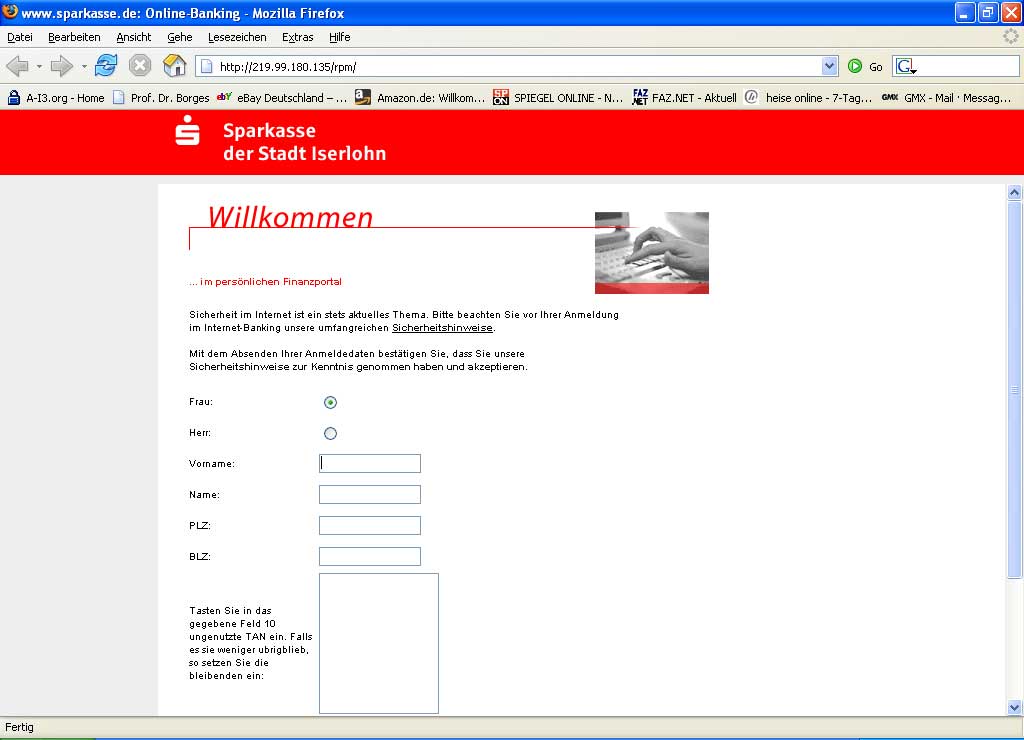The width and height of the screenshot is (1024, 740).
Task: Click the Back arrow navigation icon
Action: pyautogui.click(x=18, y=66)
